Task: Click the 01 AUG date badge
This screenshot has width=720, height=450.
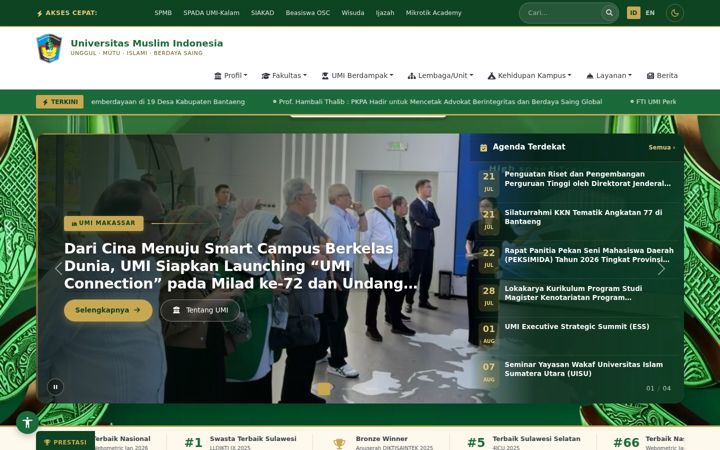Action: 489,334
